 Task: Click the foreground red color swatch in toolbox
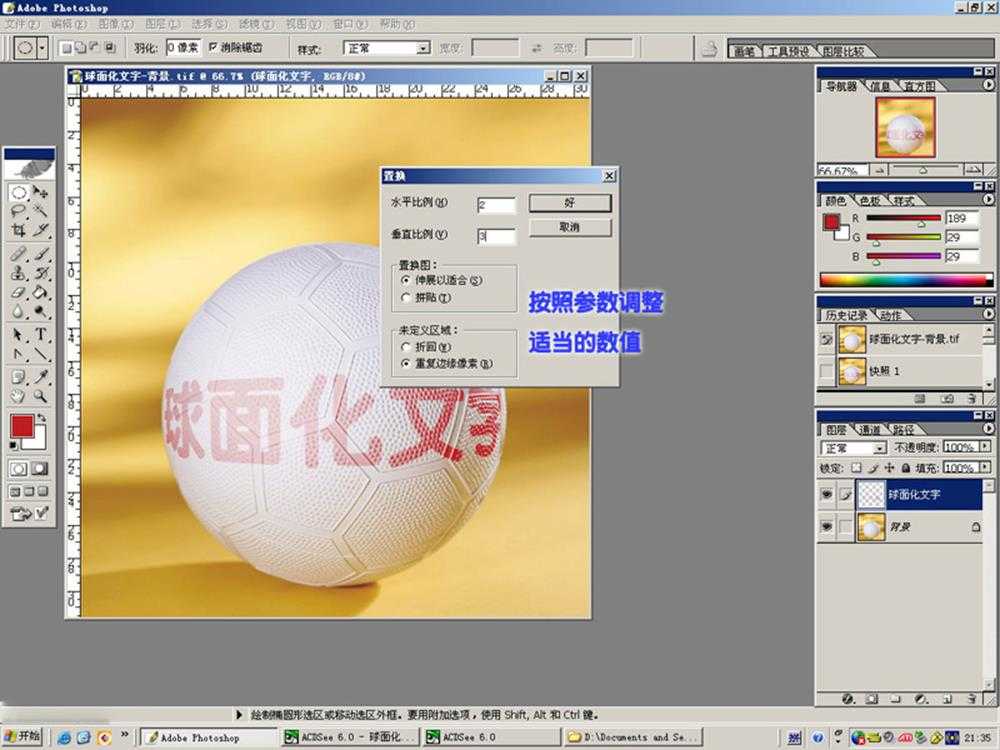[21, 426]
